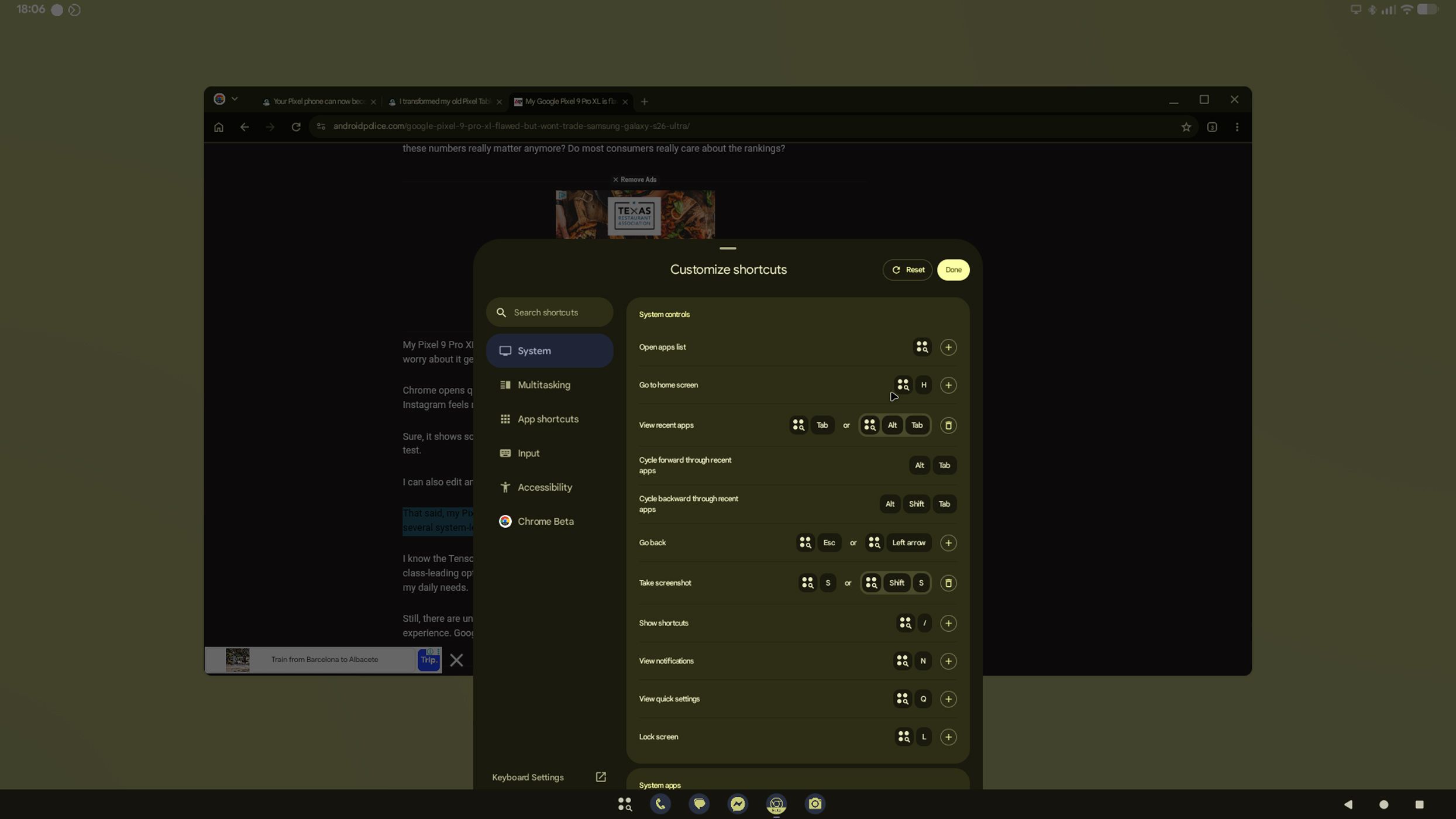
Task: Add shortcut for View notifications
Action: [948, 662]
